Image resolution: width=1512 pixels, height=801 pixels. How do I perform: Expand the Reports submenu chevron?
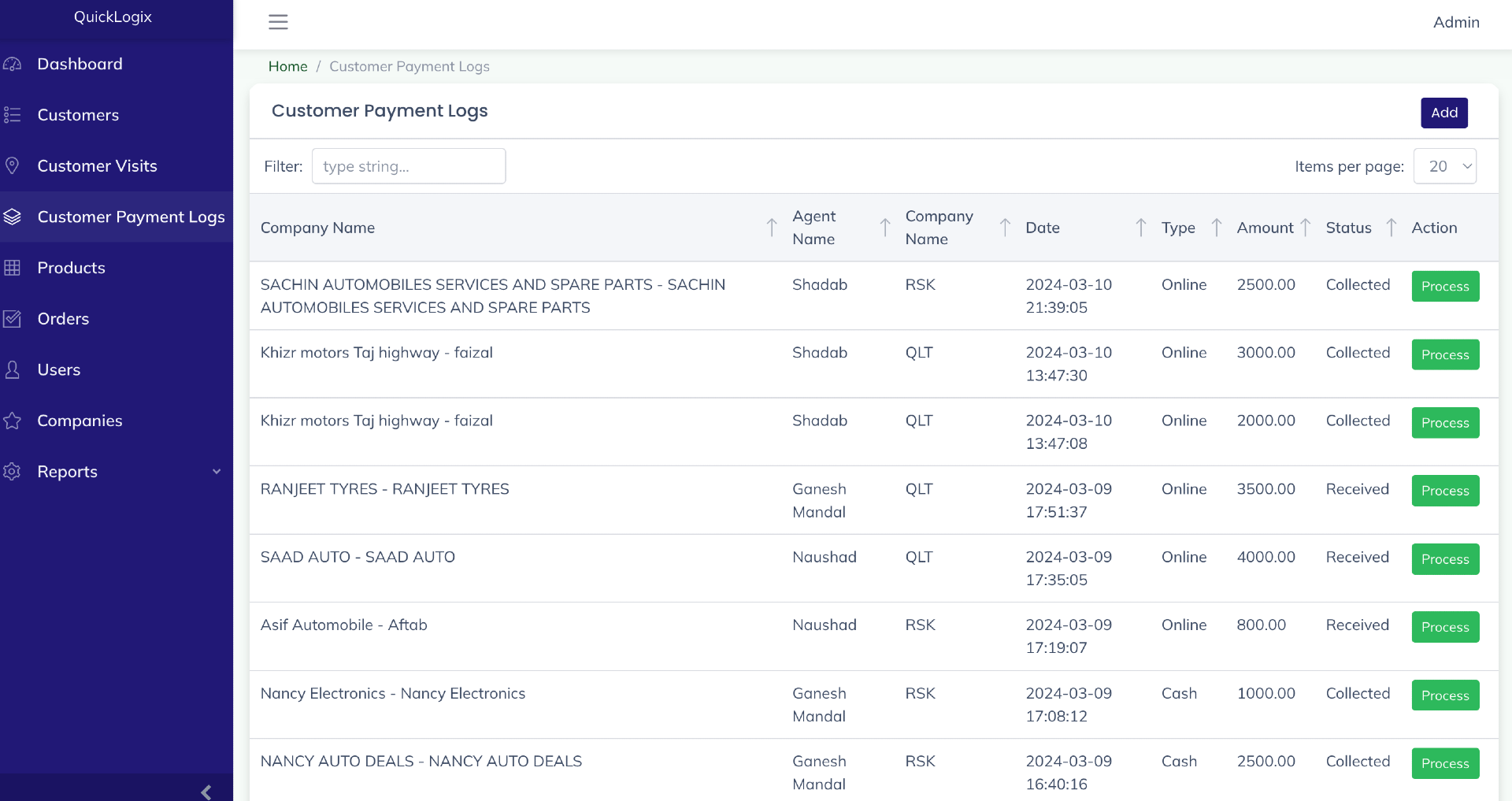[217, 472]
